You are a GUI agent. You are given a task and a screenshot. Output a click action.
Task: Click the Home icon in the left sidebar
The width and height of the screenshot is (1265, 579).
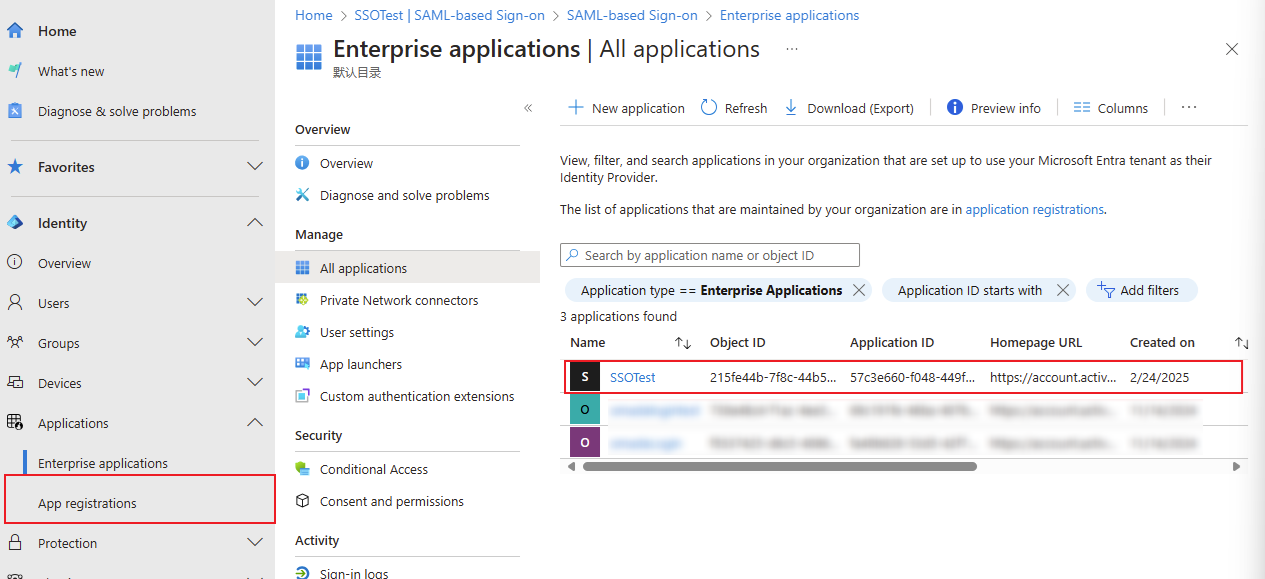[15, 31]
